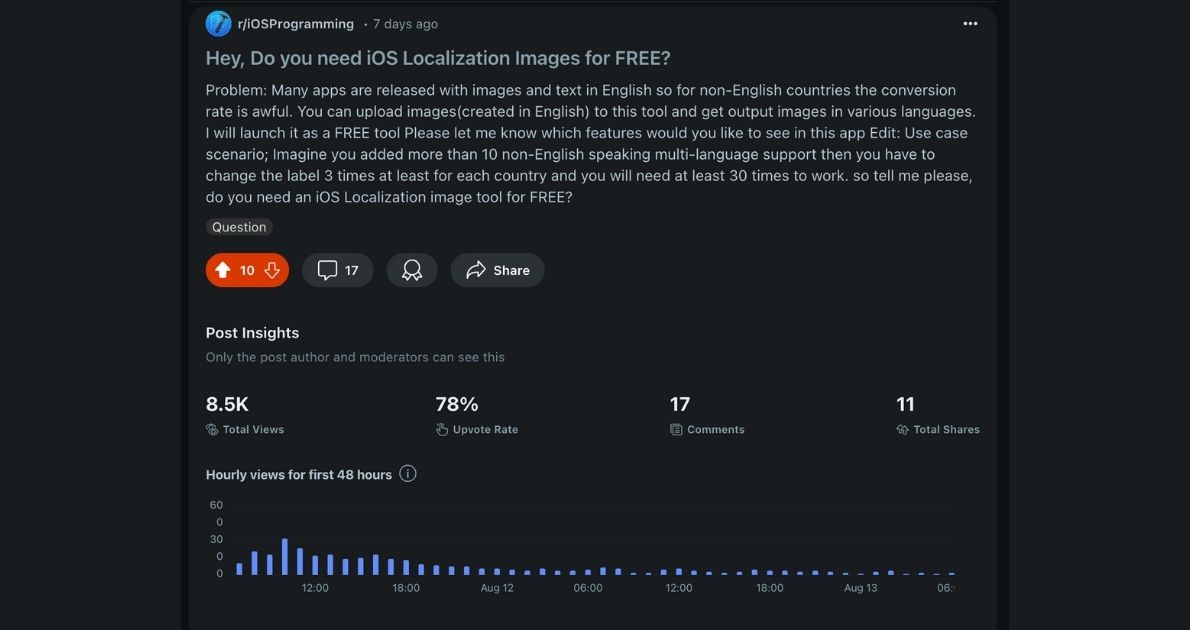Upvote the iOS Localization post
Screen dimensions: 1190x630
224,269
